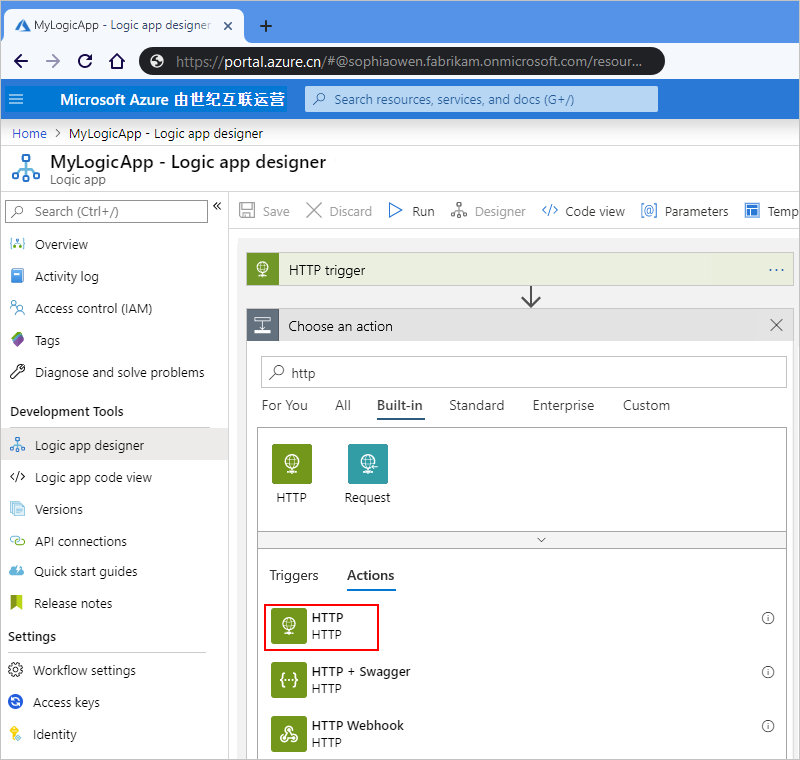Select the Enterprise tab
The height and width of the screenshot is (760, 800).
click(x=563, y=406)
